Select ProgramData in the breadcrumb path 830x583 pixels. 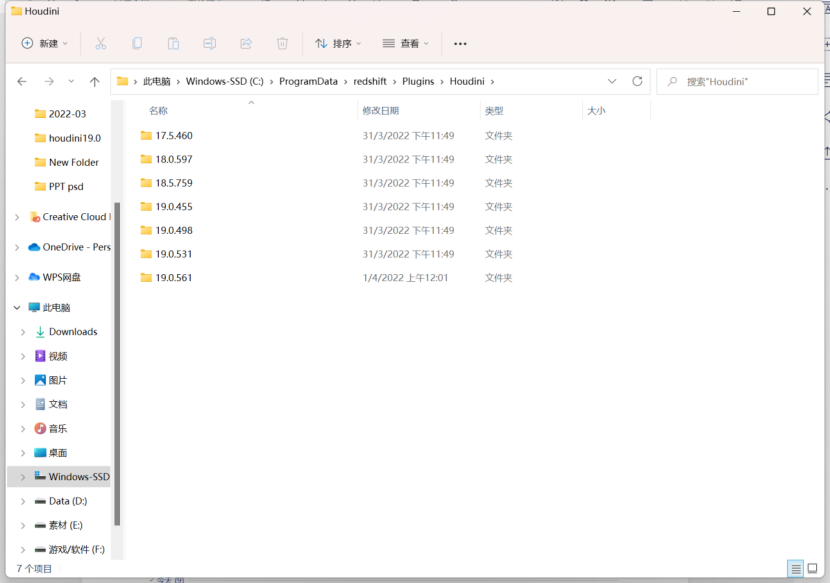tap(308, 82)
